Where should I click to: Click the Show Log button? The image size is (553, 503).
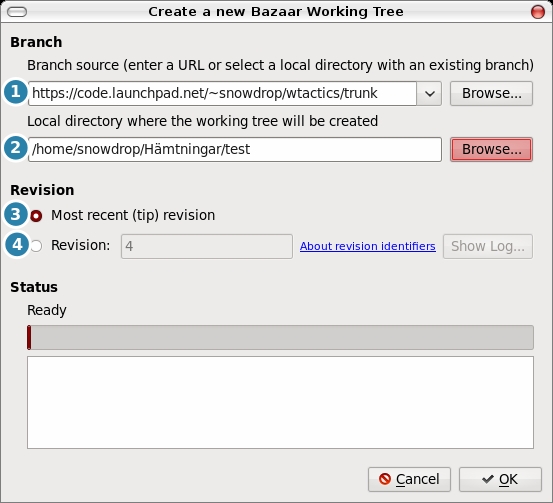pyautogui.click(x=488, y=246)
